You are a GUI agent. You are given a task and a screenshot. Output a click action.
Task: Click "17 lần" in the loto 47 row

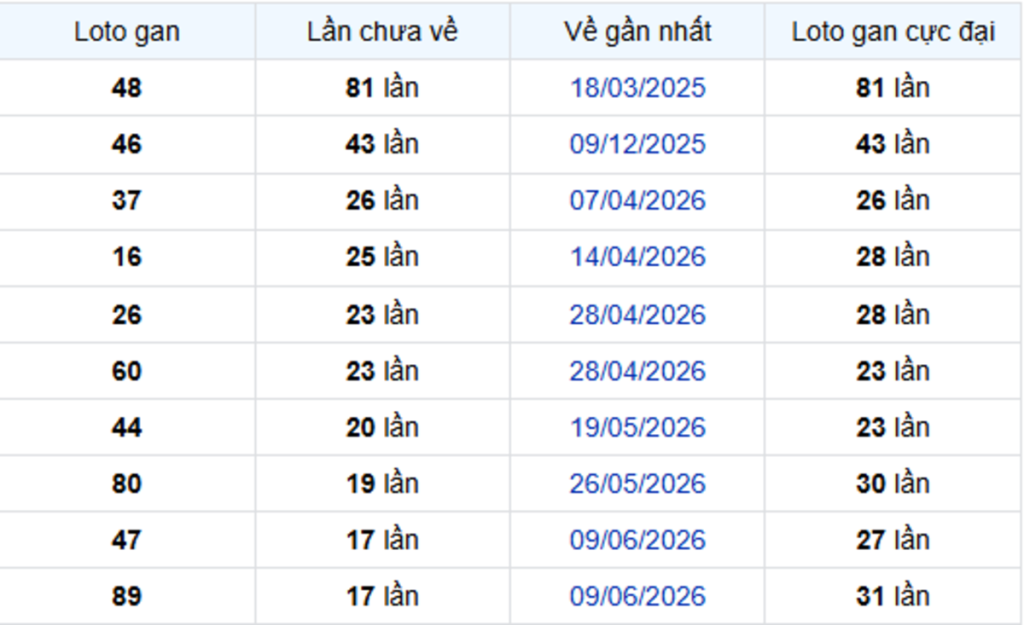pos(382,540)
